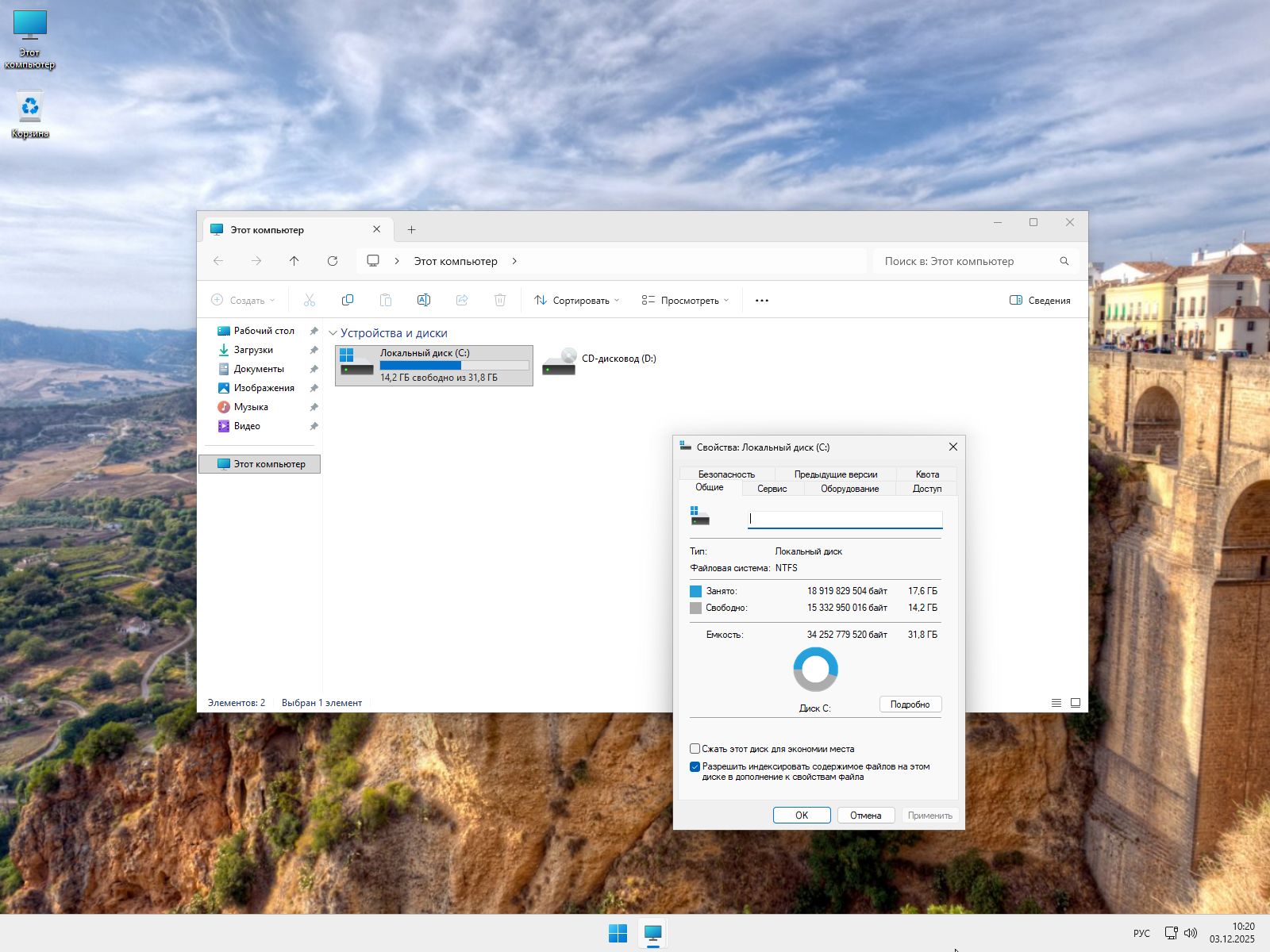Expand the Sort dropdown
Screen dimensions: 1270x952
coord(577,301)
